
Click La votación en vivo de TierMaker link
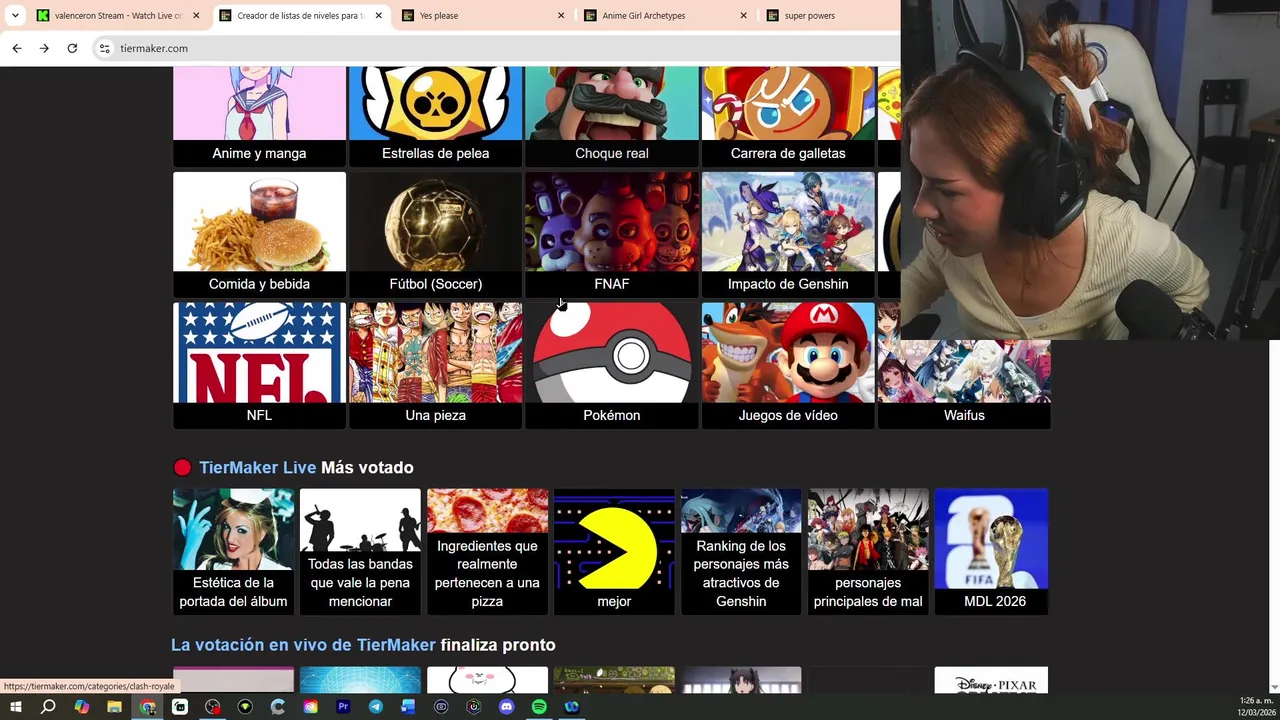pyautogui.click(x=303, y=645)
